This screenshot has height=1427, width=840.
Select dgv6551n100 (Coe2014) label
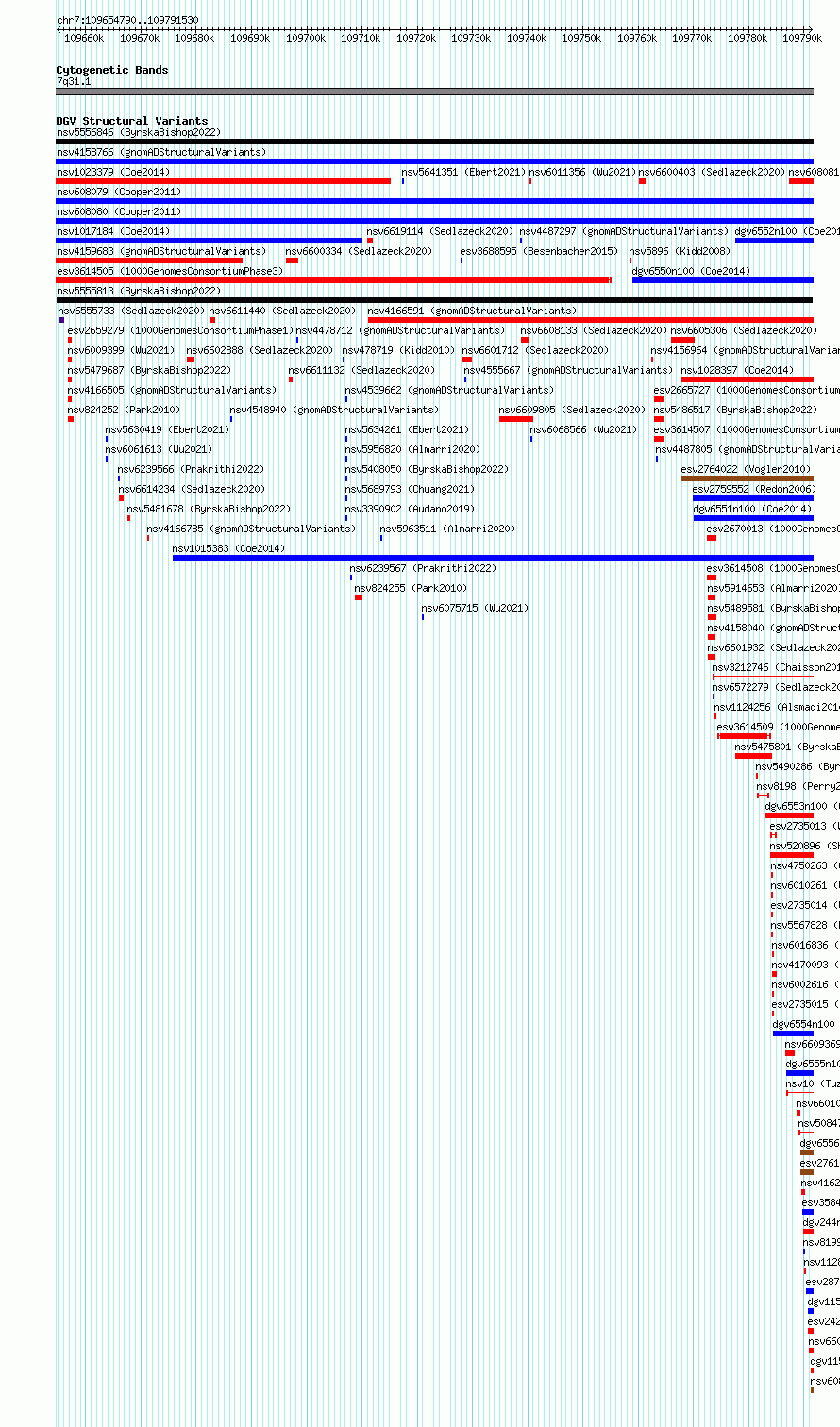coord(752,509)
